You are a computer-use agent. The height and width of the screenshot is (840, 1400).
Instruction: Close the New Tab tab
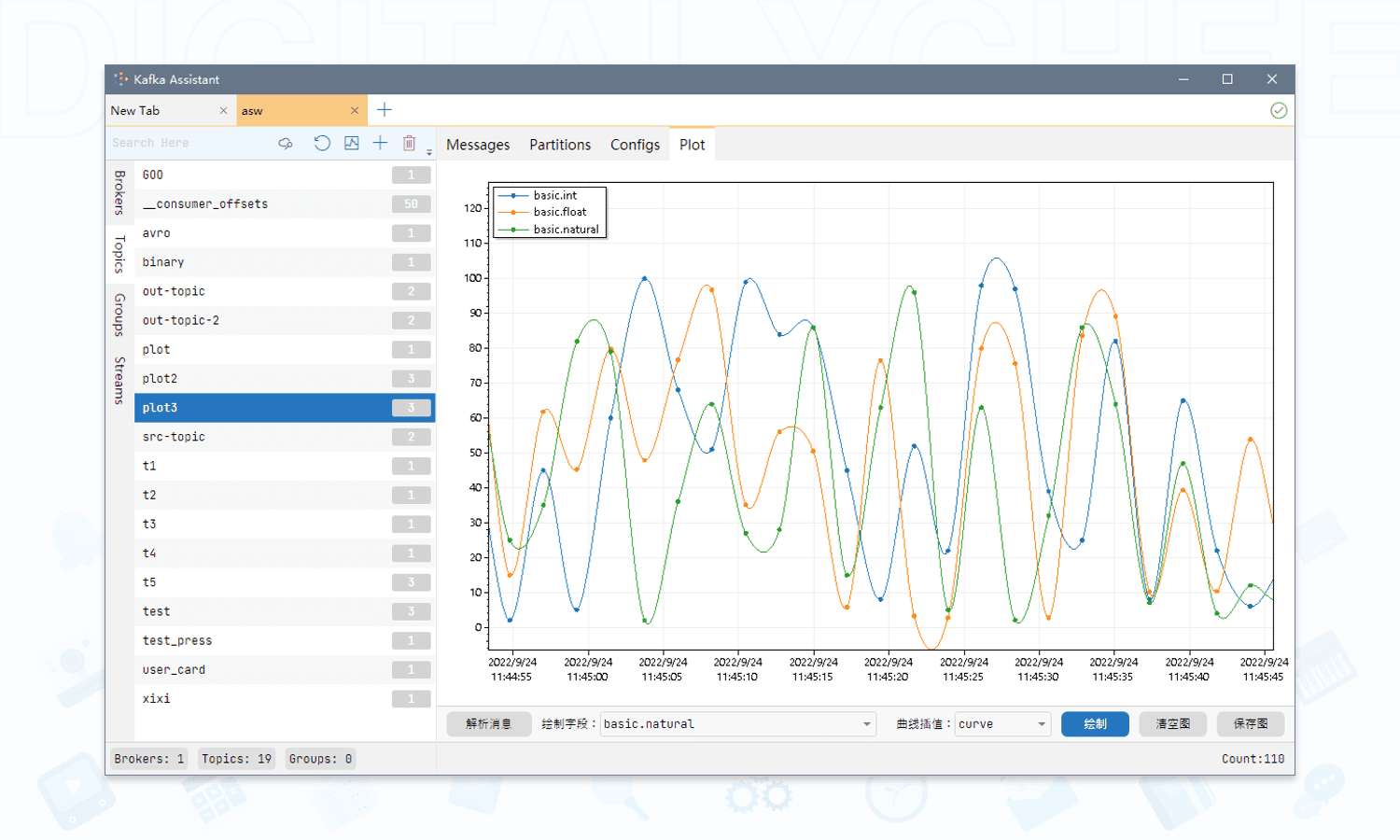coord(223,110)
